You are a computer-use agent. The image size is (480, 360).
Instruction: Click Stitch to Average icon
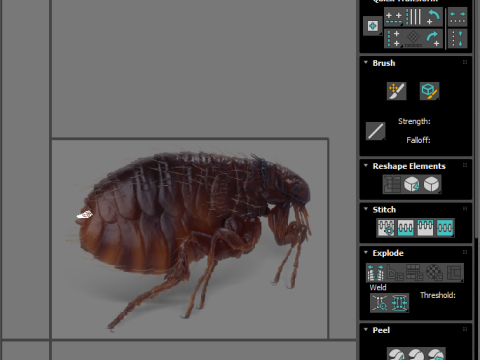pyautogui.click(x=405, y=228)
